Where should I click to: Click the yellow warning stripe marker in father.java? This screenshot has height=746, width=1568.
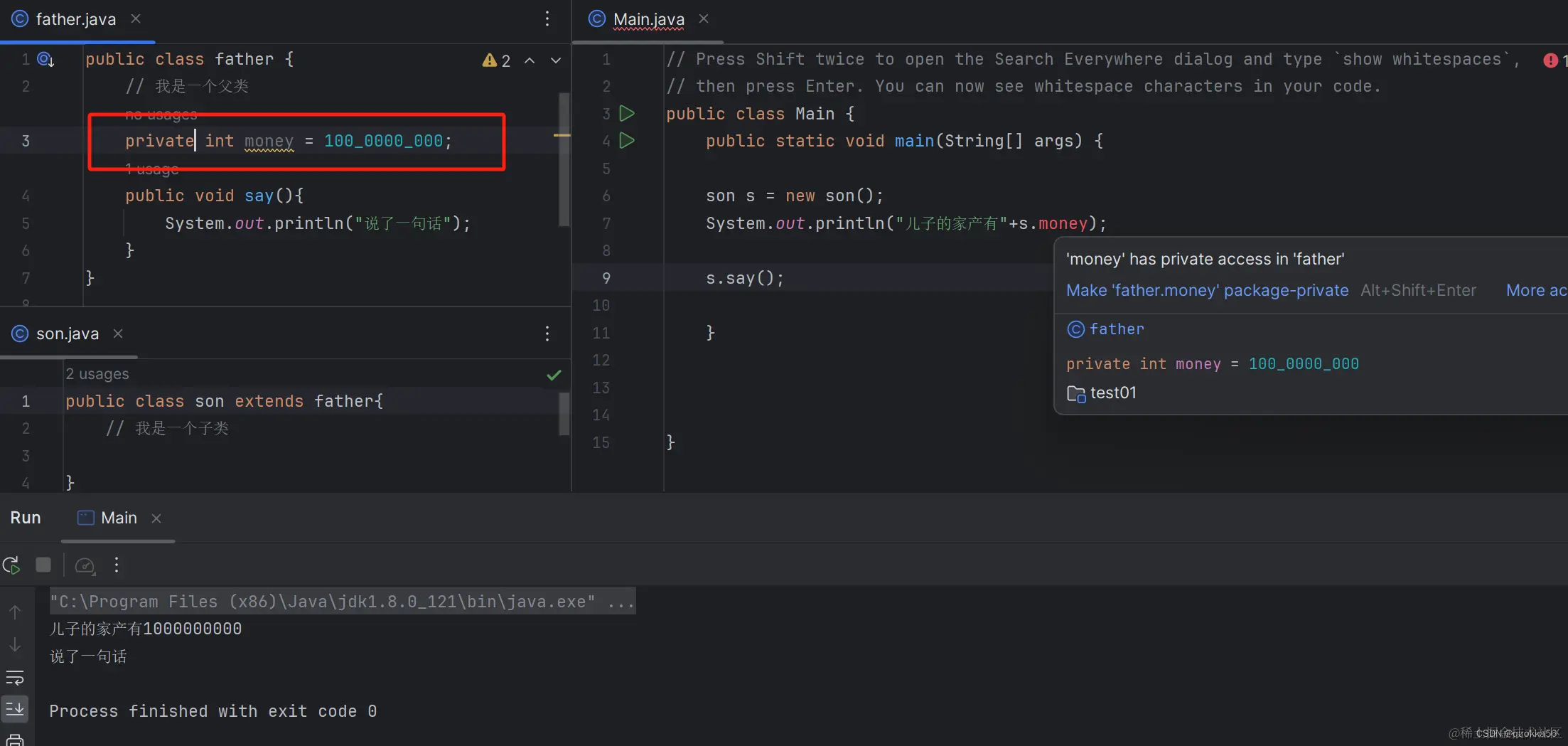pyautogui.click(x=562, y=134)
